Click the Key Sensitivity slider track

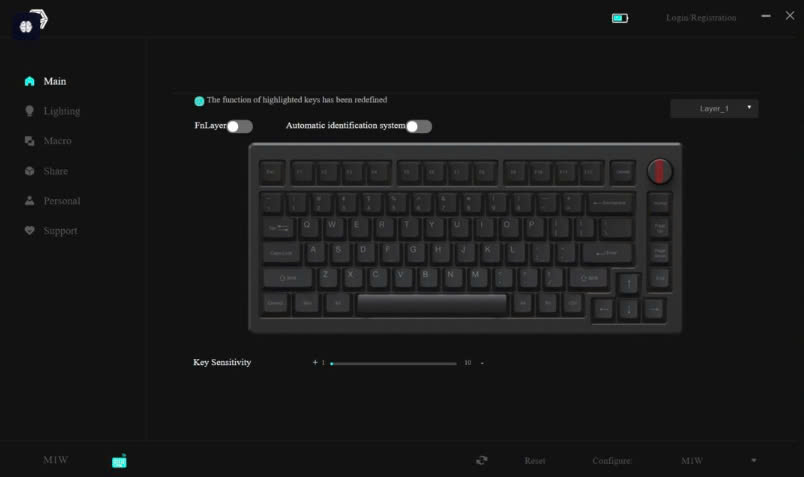tap(394, 363)
